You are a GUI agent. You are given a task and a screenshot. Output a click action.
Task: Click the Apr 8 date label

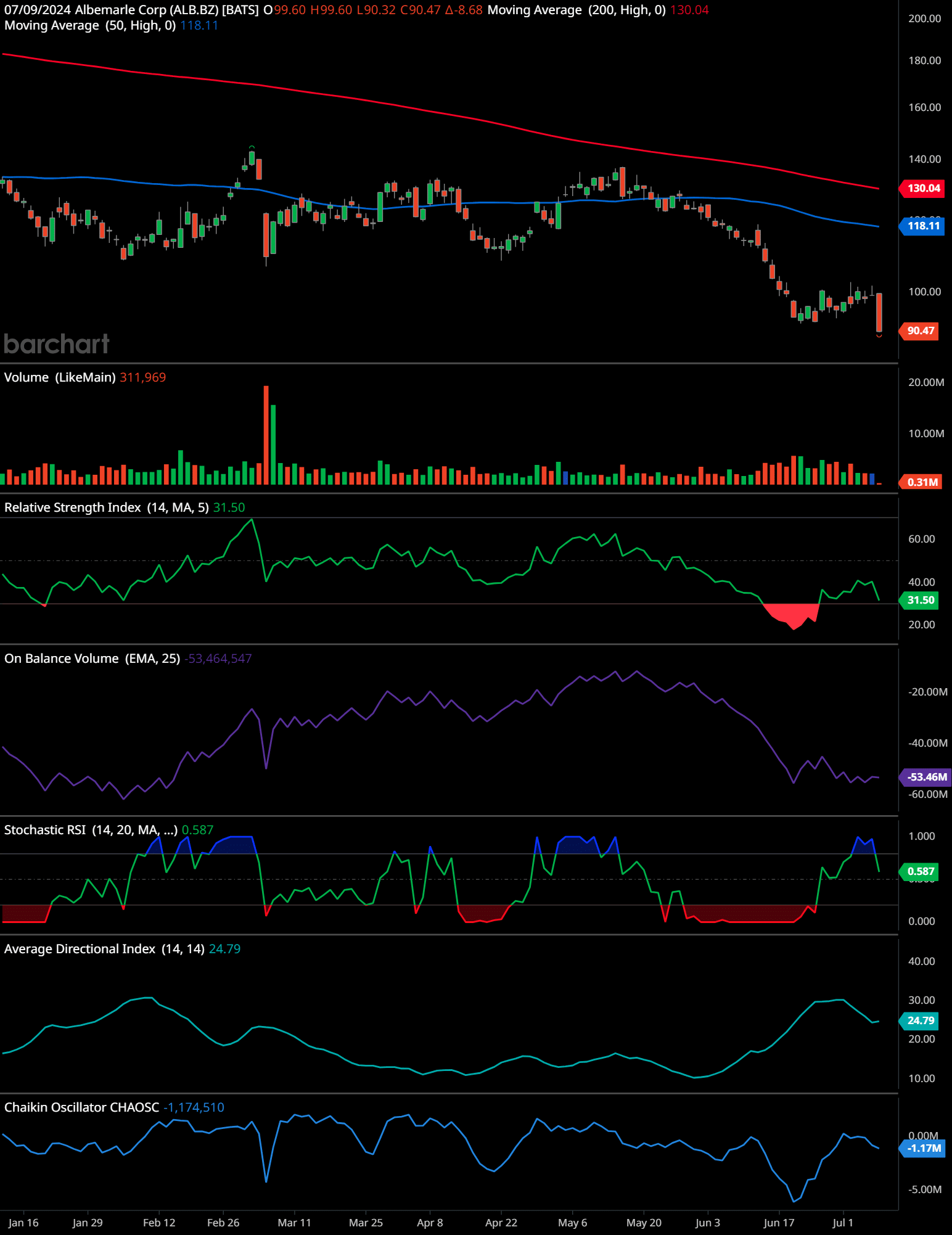430,1223
